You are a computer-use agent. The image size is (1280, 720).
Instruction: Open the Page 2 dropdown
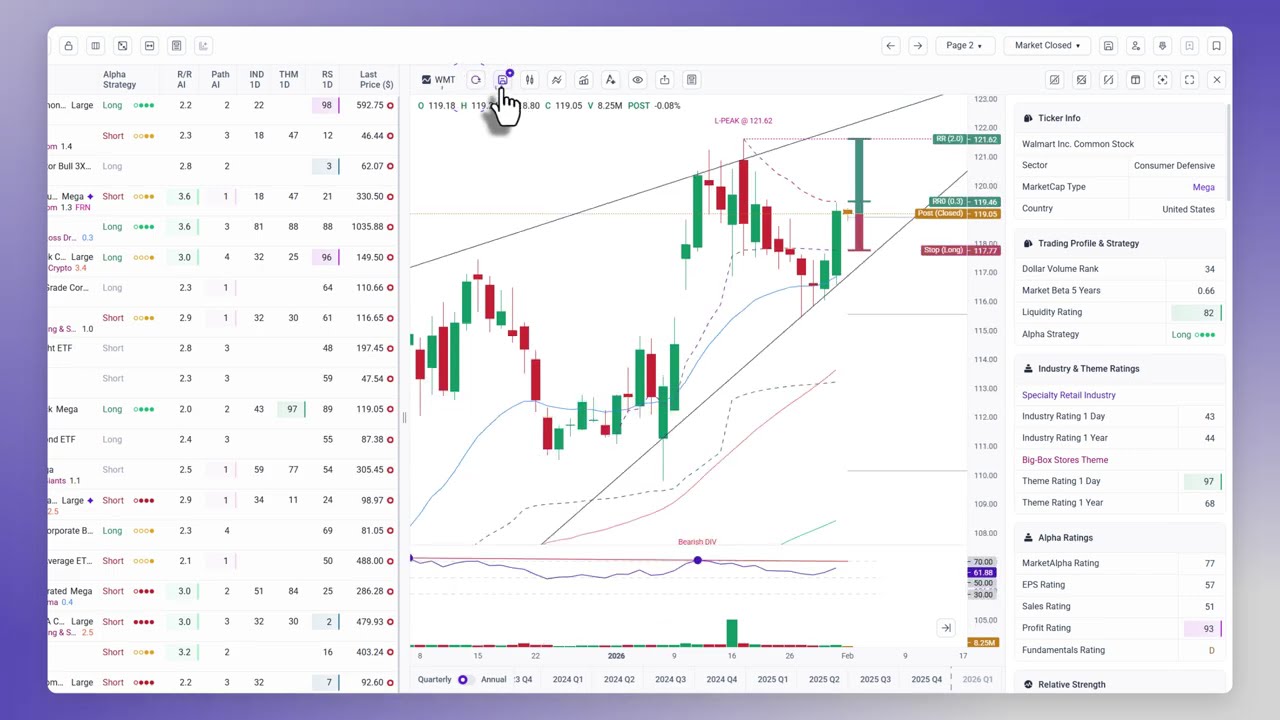964,45
